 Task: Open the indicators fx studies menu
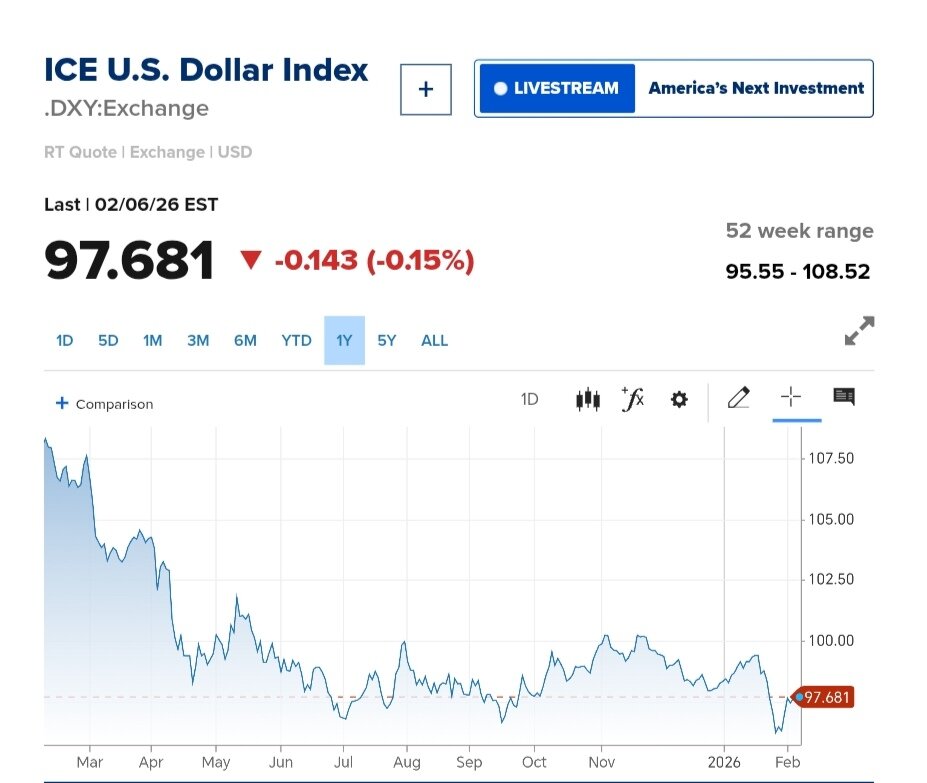click(x=633, y=400)
